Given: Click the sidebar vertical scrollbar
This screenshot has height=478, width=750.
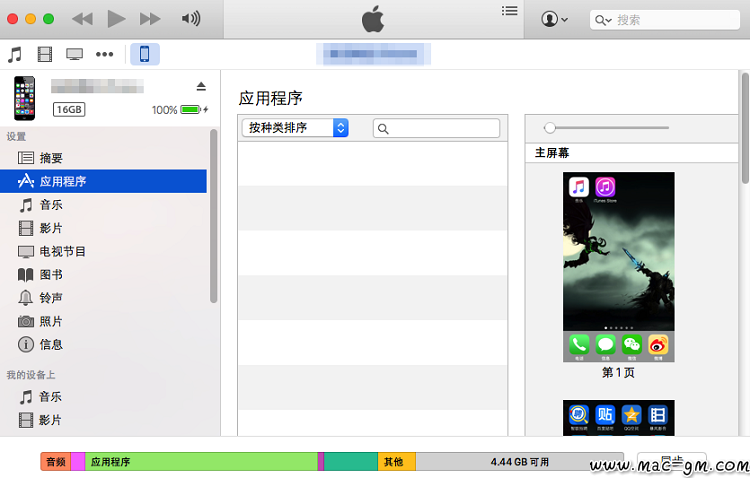Looking at the screenshot, I should point(213,216).
